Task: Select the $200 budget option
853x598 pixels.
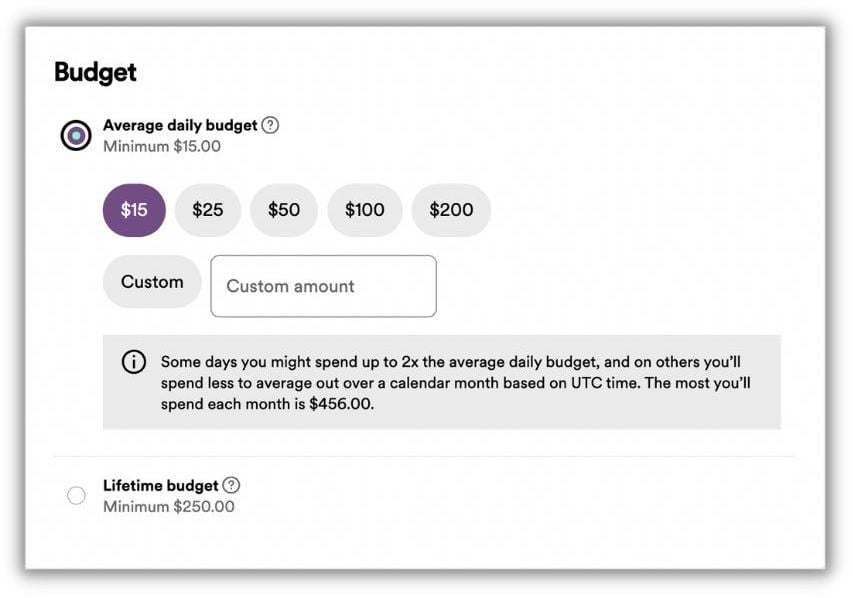Action: pyautogui.click(x=452, y=210)
